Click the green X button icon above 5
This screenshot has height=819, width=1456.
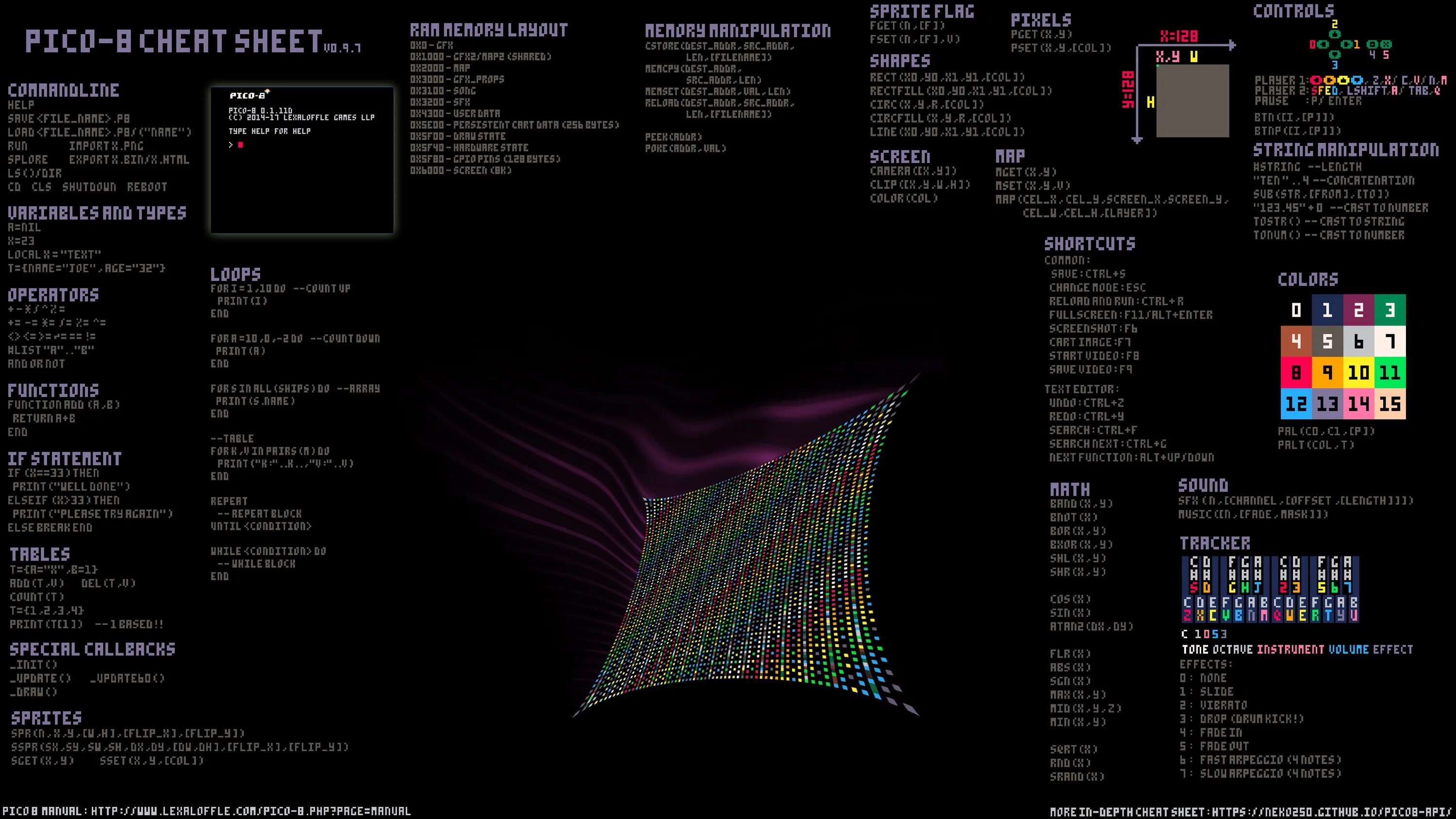coord(1386,45)
